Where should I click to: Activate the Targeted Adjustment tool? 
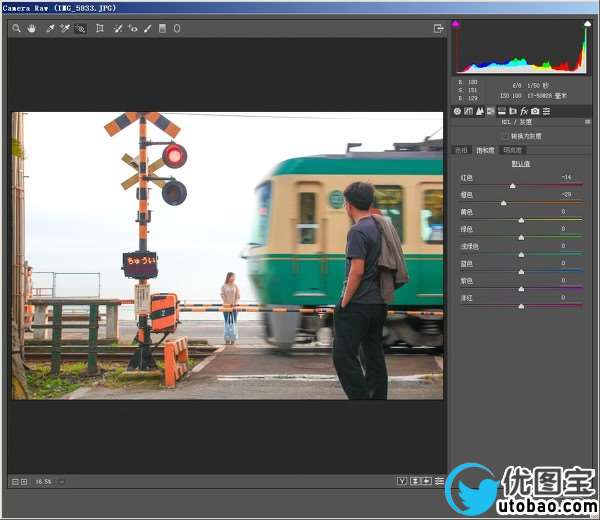pyautogui.click(x=80, y=28)
